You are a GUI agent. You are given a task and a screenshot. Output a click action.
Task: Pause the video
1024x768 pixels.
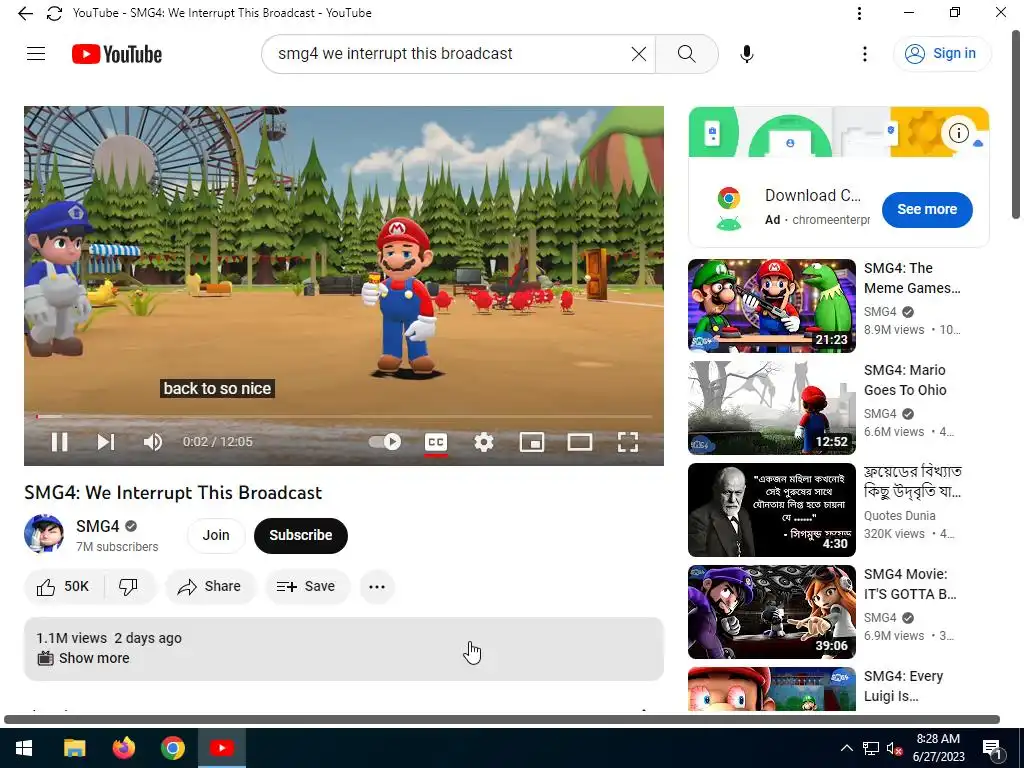(x=59, y=442)
